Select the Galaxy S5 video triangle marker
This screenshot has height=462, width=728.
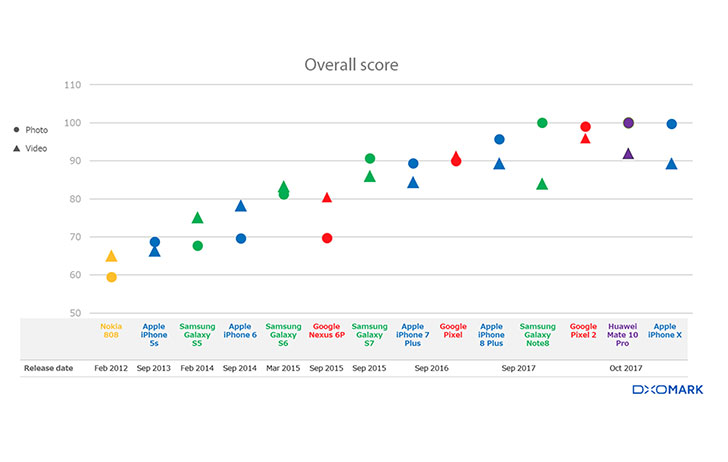(x=197, y=217)
